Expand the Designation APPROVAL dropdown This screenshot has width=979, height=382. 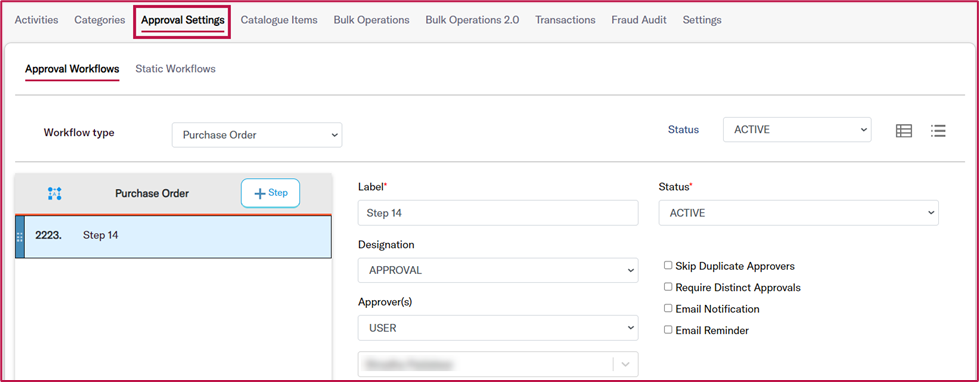point(498,271)
